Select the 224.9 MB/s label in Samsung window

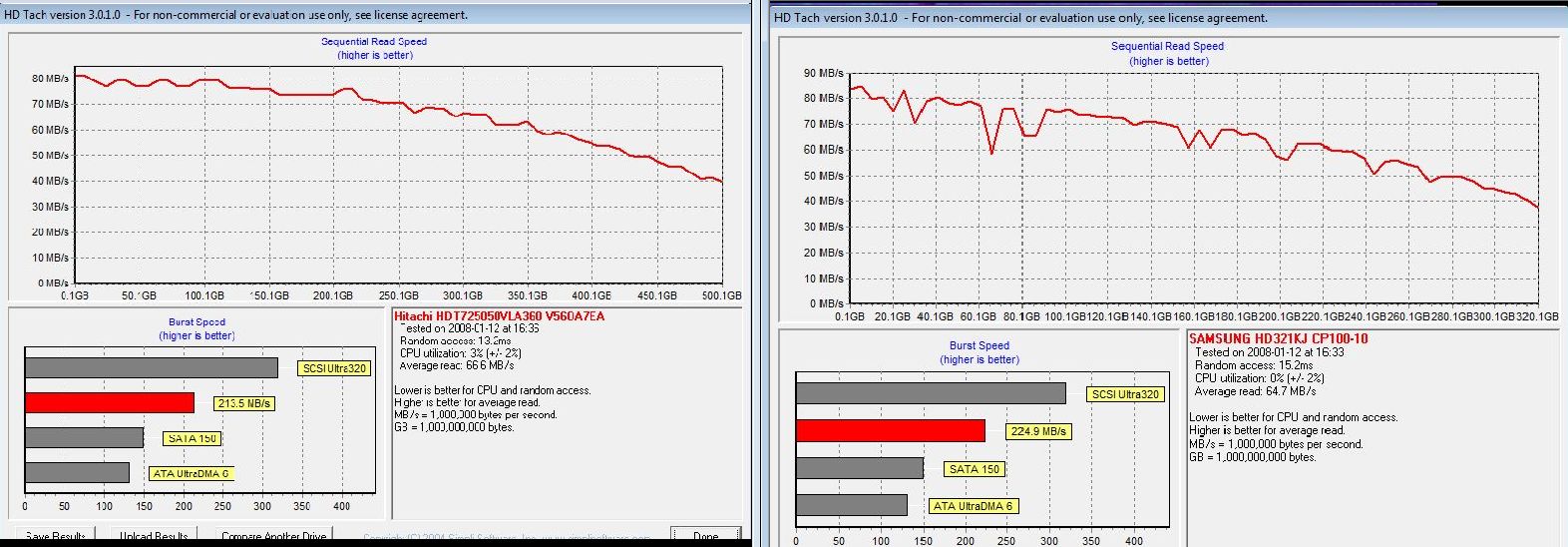1038,431
